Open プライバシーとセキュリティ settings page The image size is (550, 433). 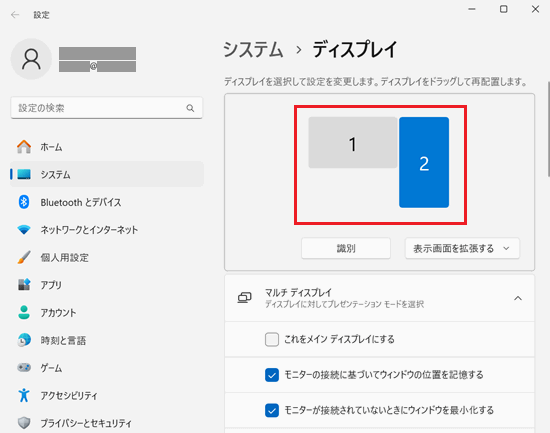tap(107, 423)
